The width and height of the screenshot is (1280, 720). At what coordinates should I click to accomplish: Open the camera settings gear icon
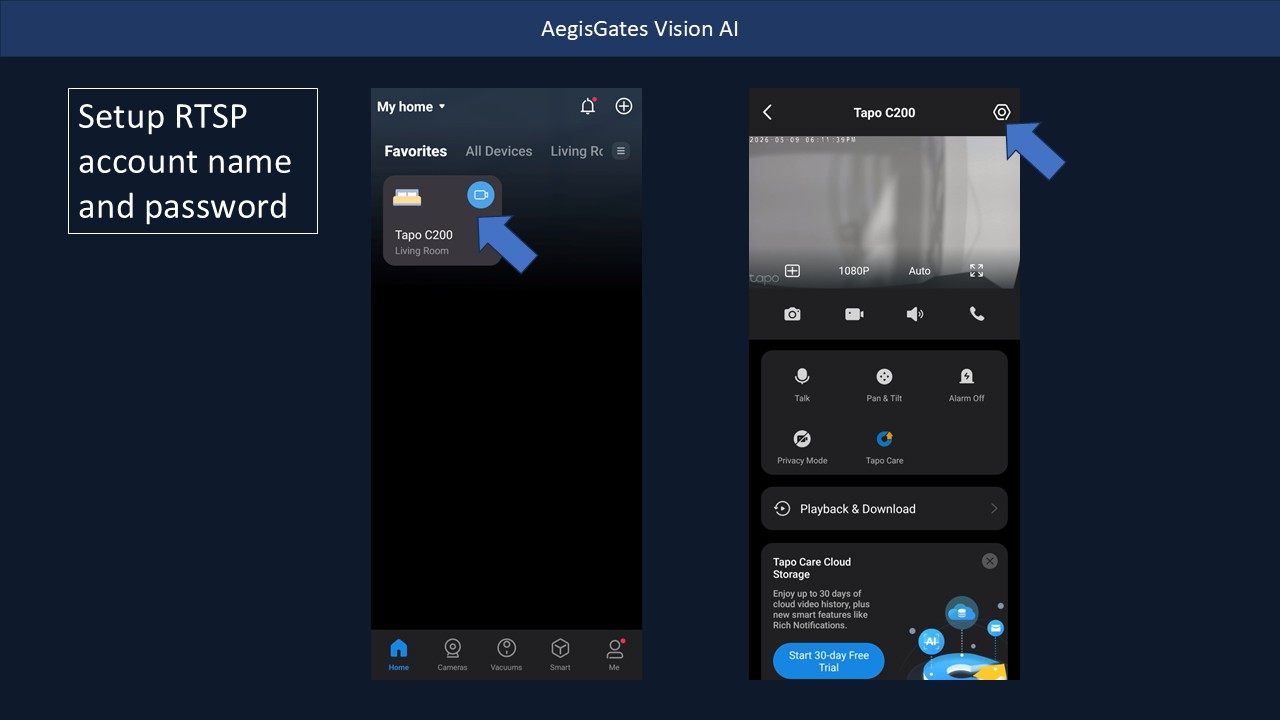coord(1001,112)
